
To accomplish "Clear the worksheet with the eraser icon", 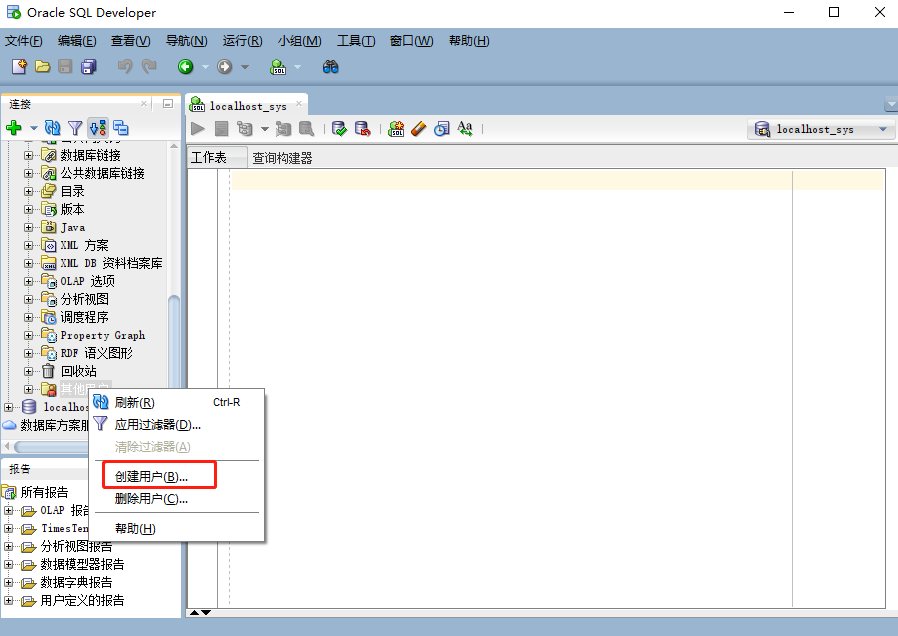I will [x=419, y=129].
